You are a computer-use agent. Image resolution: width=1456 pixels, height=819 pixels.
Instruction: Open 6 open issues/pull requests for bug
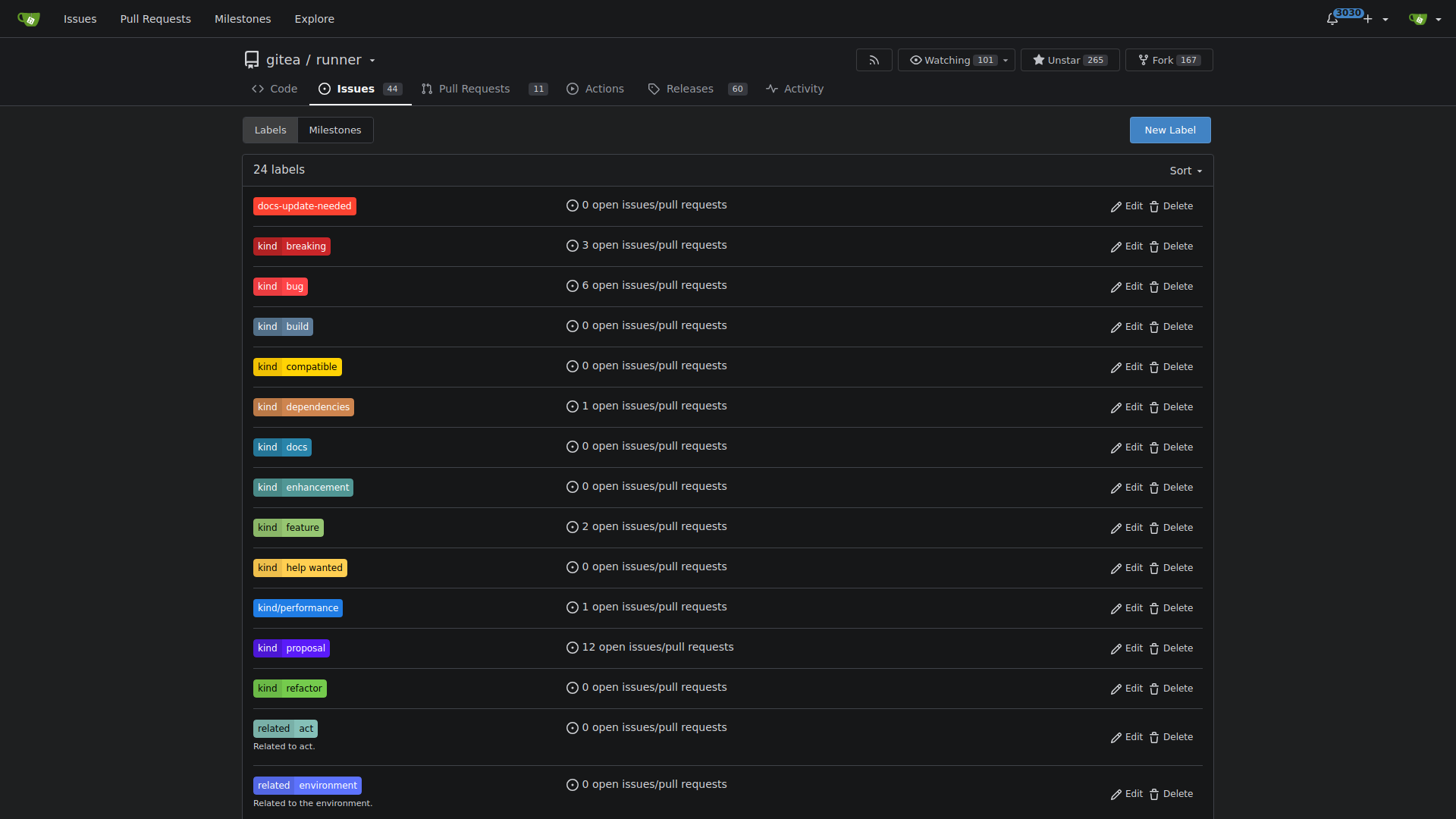pos(647,286)
